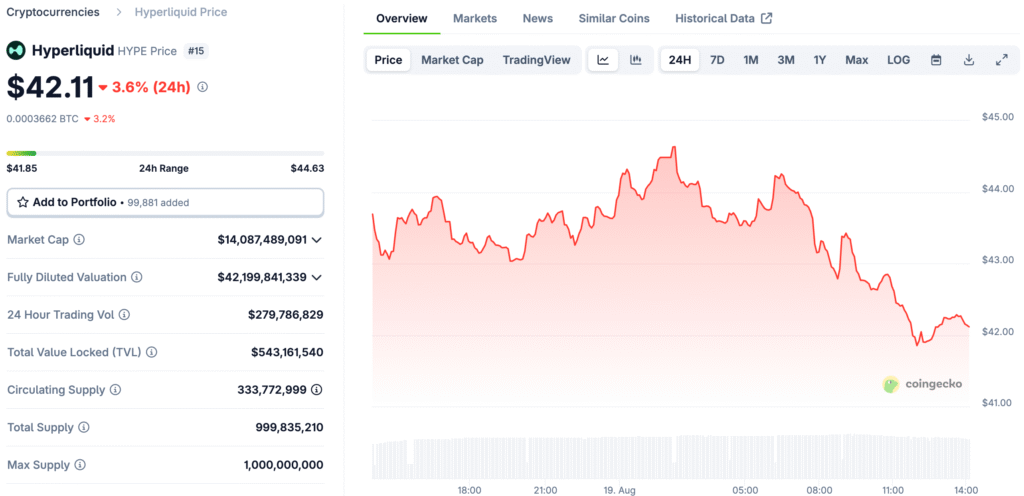Open info icon beside 333,772,999 value

tap(317, 390)
